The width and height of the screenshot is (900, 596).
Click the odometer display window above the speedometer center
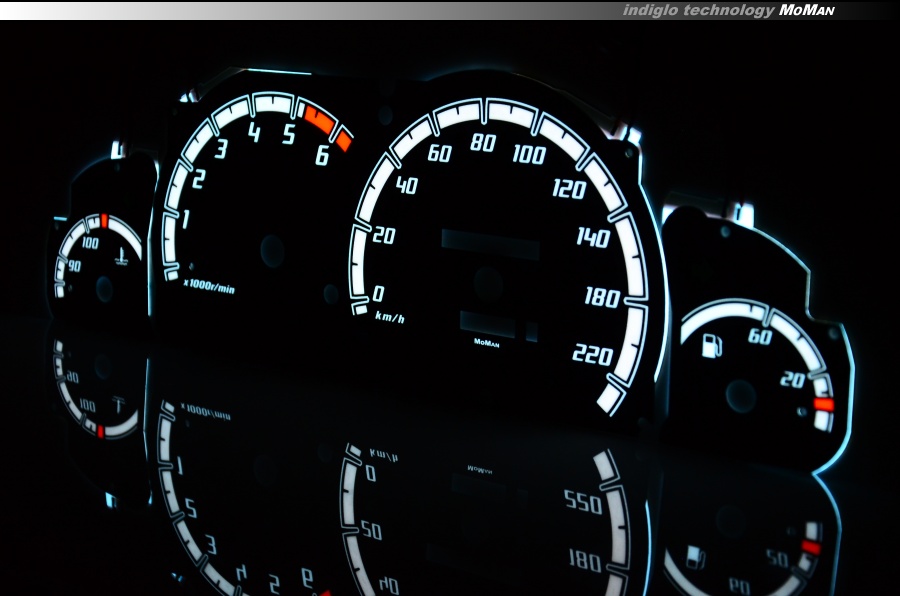490,244
